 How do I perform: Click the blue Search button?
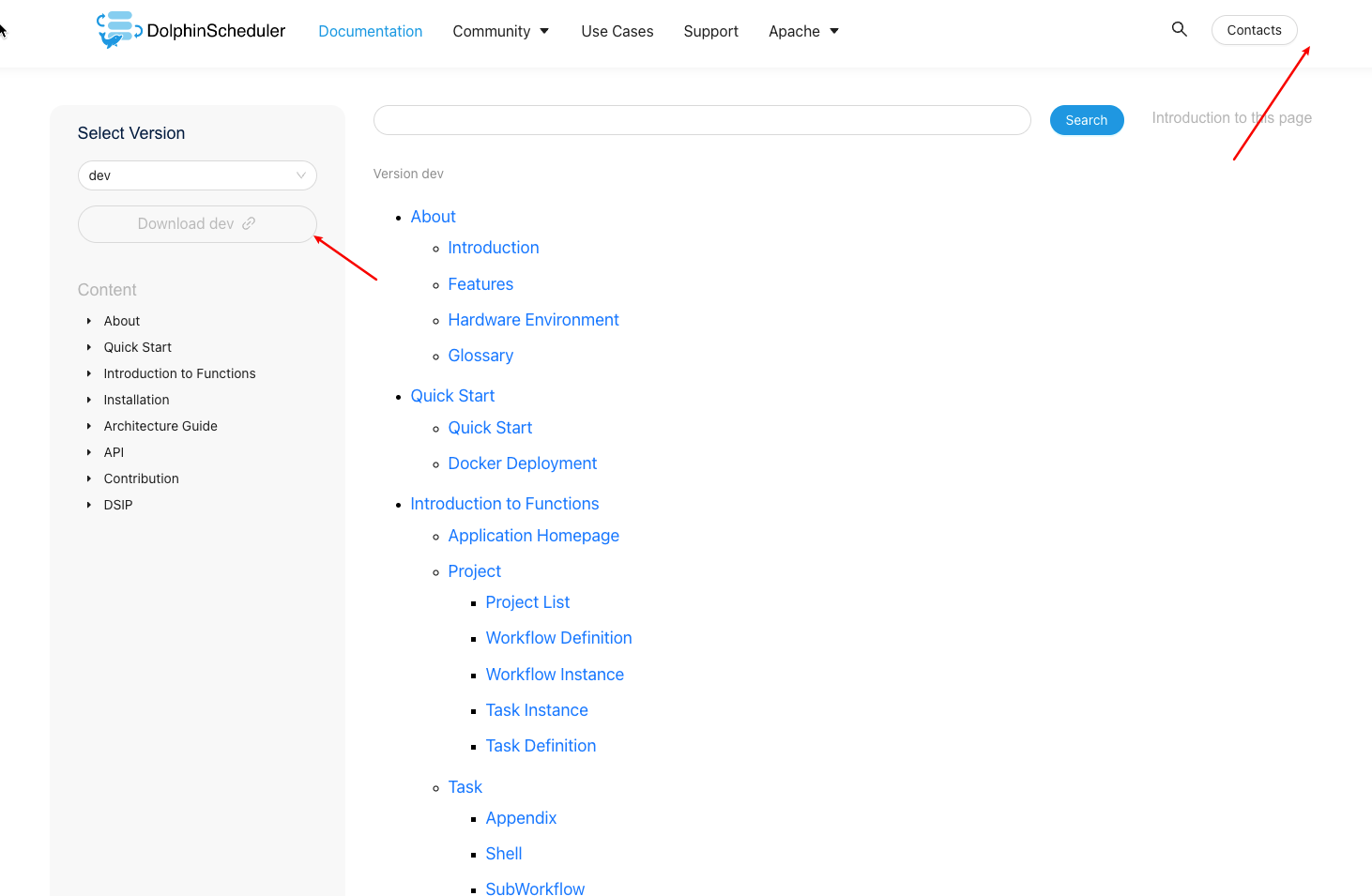tap(1086, 120)
